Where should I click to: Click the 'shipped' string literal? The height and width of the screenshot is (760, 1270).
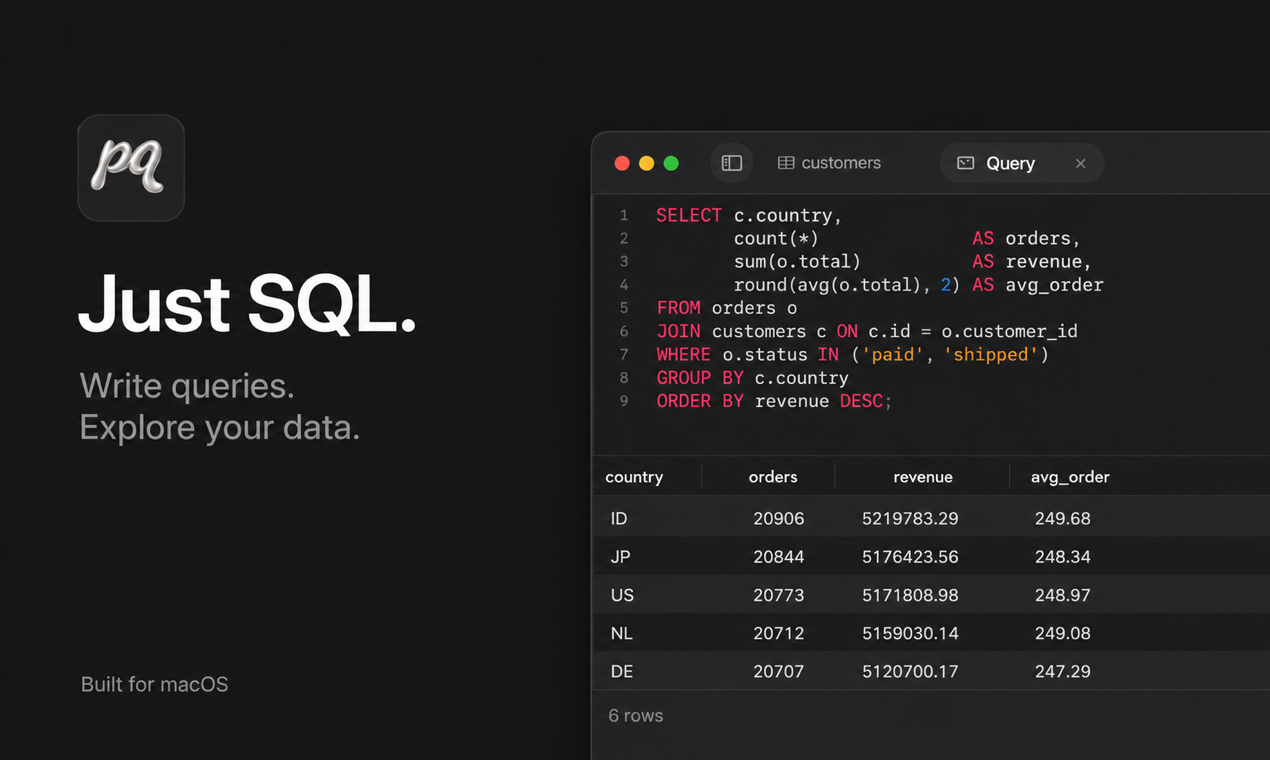tap(991, 354)
